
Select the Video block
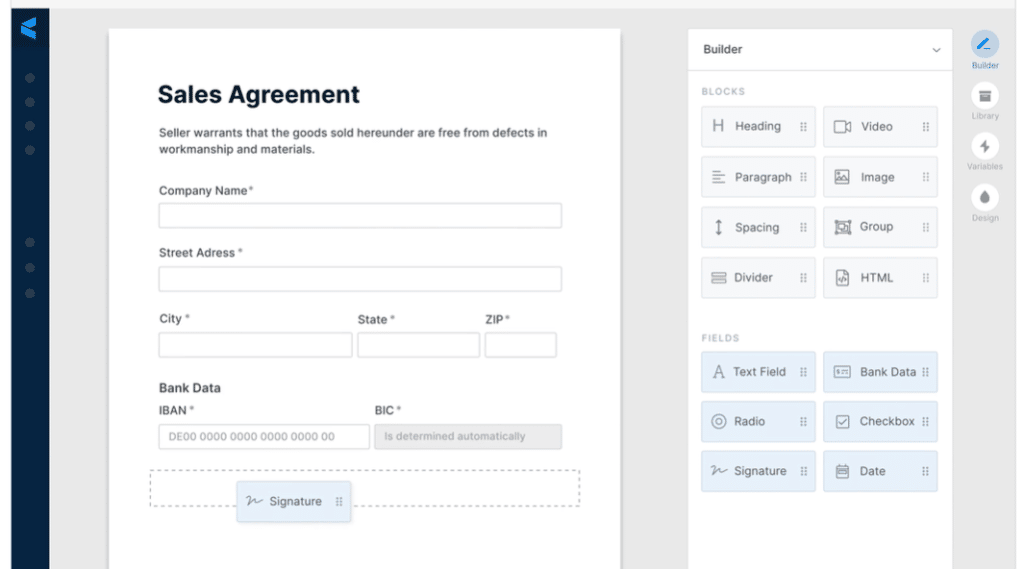pos(880,127)
